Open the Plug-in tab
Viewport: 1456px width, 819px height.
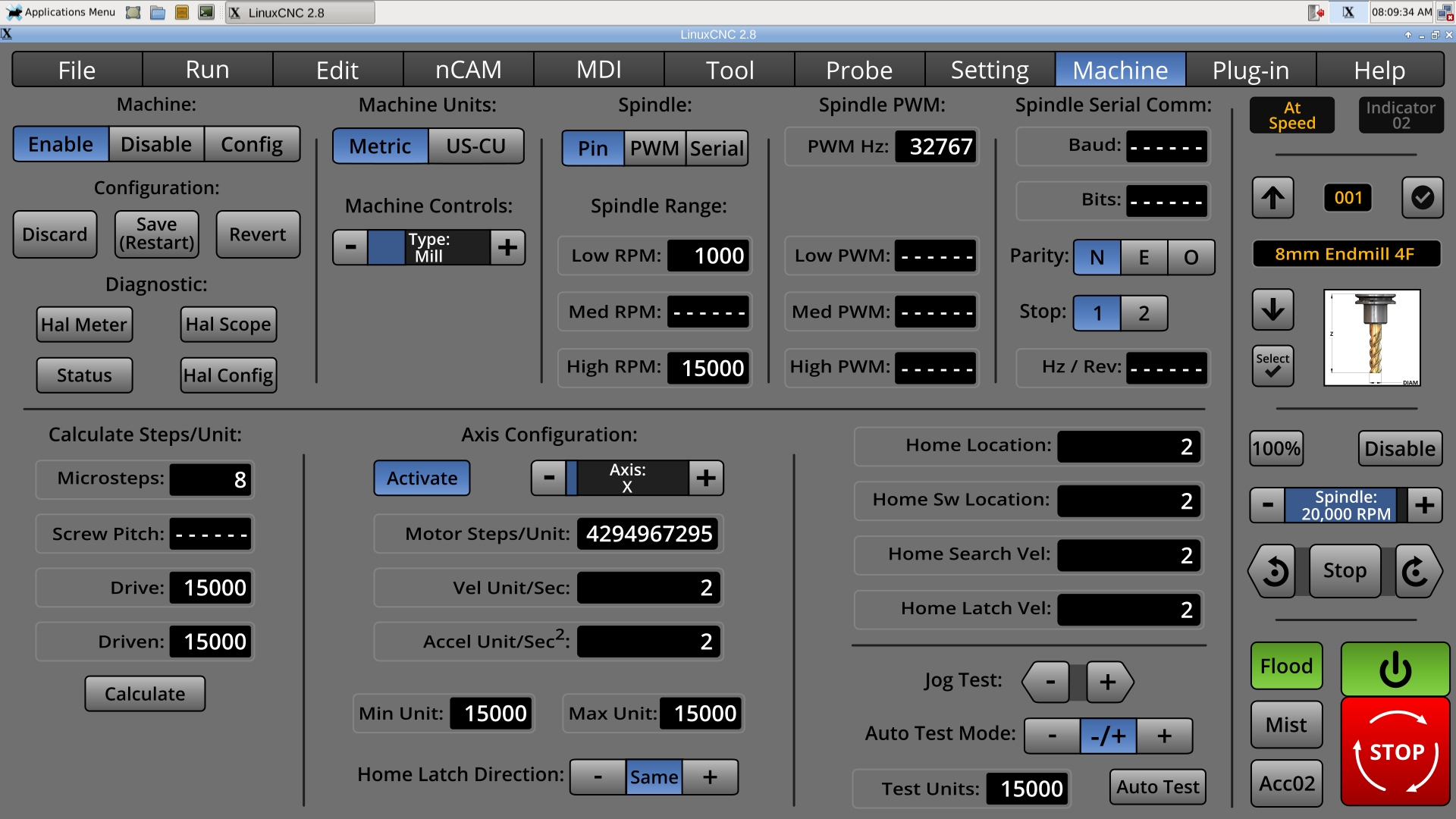click(1250, 70)
